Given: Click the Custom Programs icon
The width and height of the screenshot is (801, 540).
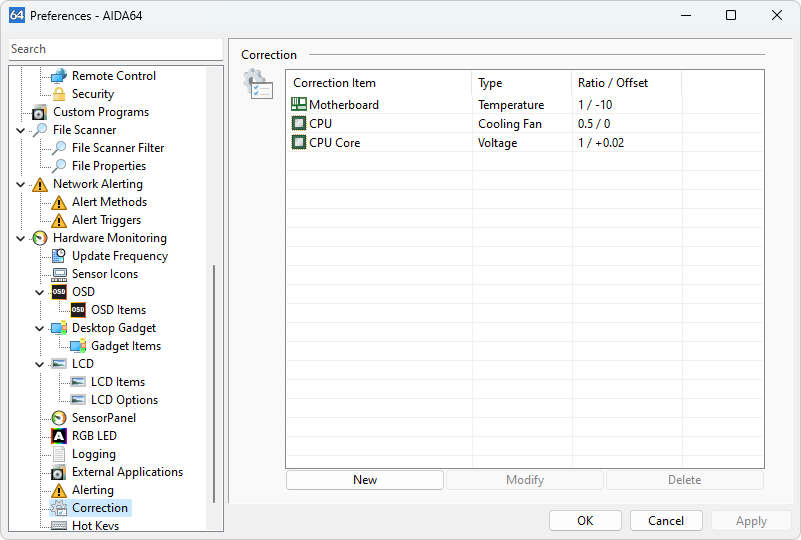Looking at the screenshot, I should [40, 112].
